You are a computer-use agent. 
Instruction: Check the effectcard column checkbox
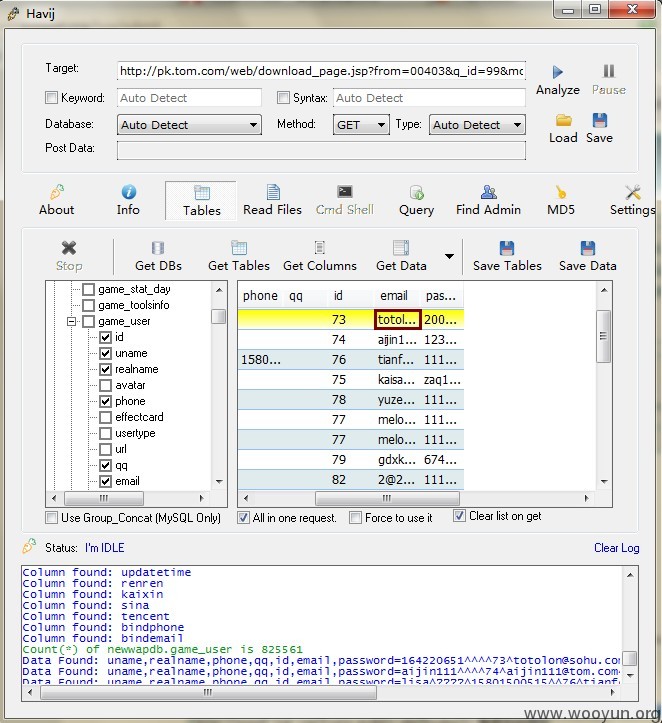coord(106,417)
